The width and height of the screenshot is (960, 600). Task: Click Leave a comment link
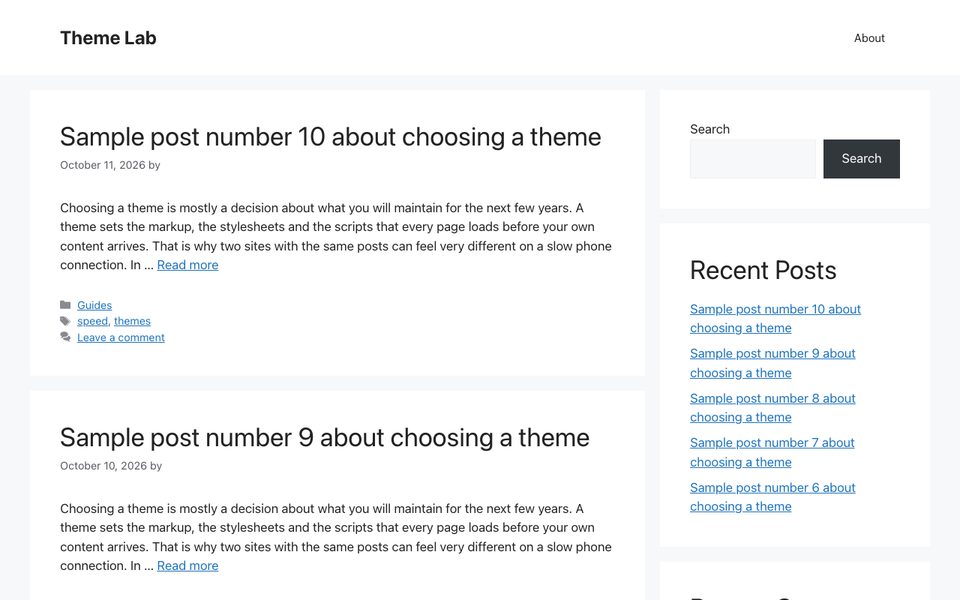pyautogui.click(x=121, y=337)
